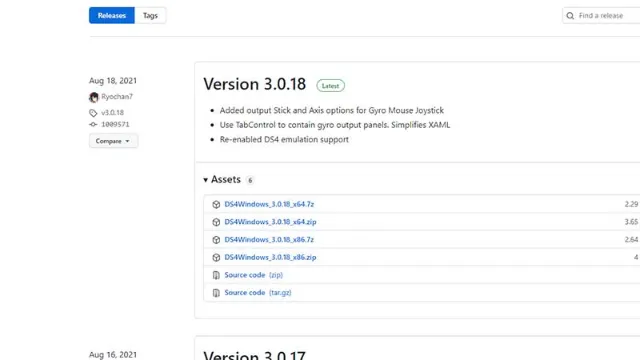Screen dimensions: 640x360
Task: Click file icon for Source code zip
Action: click(x=216, y=276)
